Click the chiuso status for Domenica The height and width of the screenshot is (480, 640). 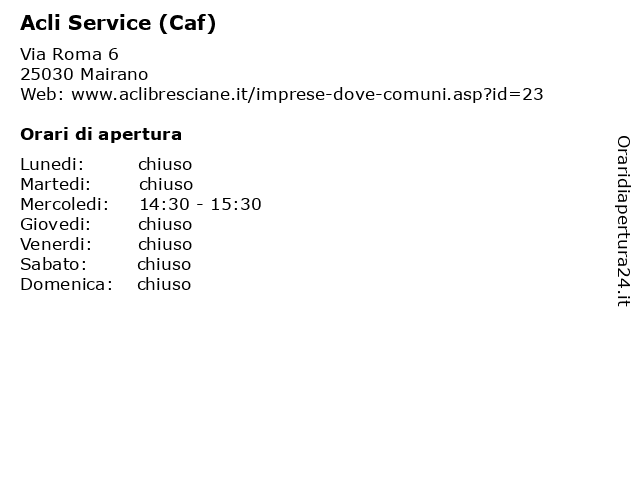tap(164, 284)
